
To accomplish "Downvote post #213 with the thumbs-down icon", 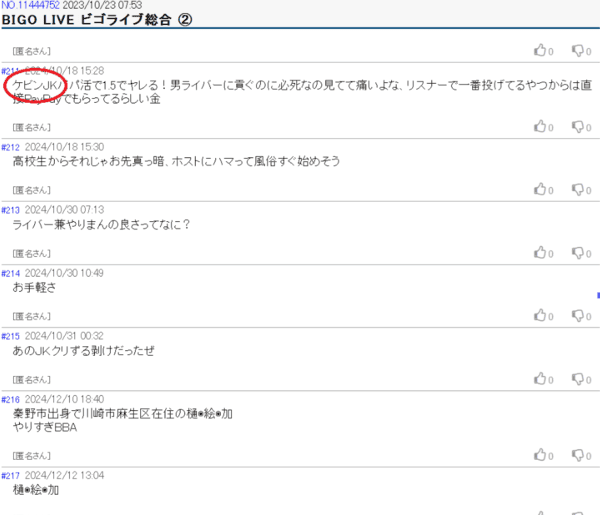I will (x=577, y=253).
